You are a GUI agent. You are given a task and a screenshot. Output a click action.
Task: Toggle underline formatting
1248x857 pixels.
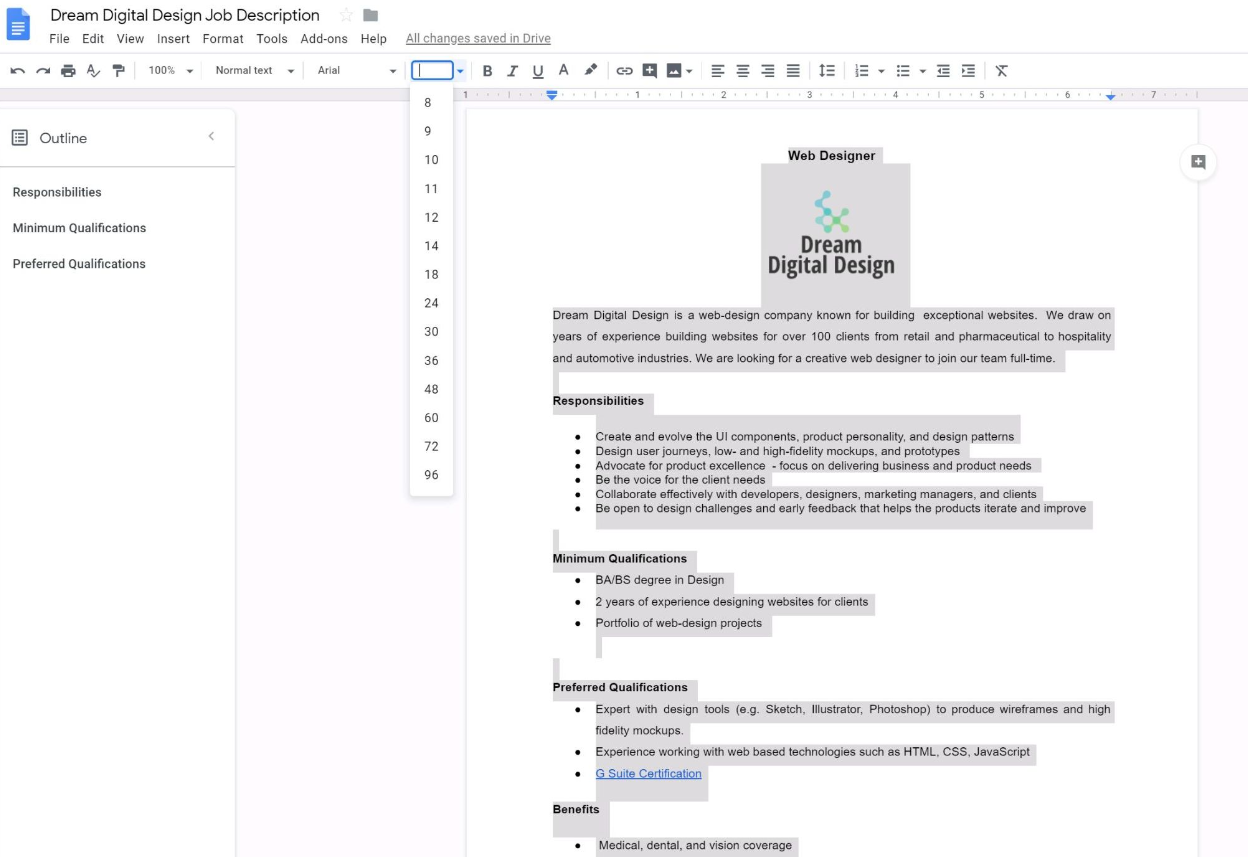pos(538,71)
